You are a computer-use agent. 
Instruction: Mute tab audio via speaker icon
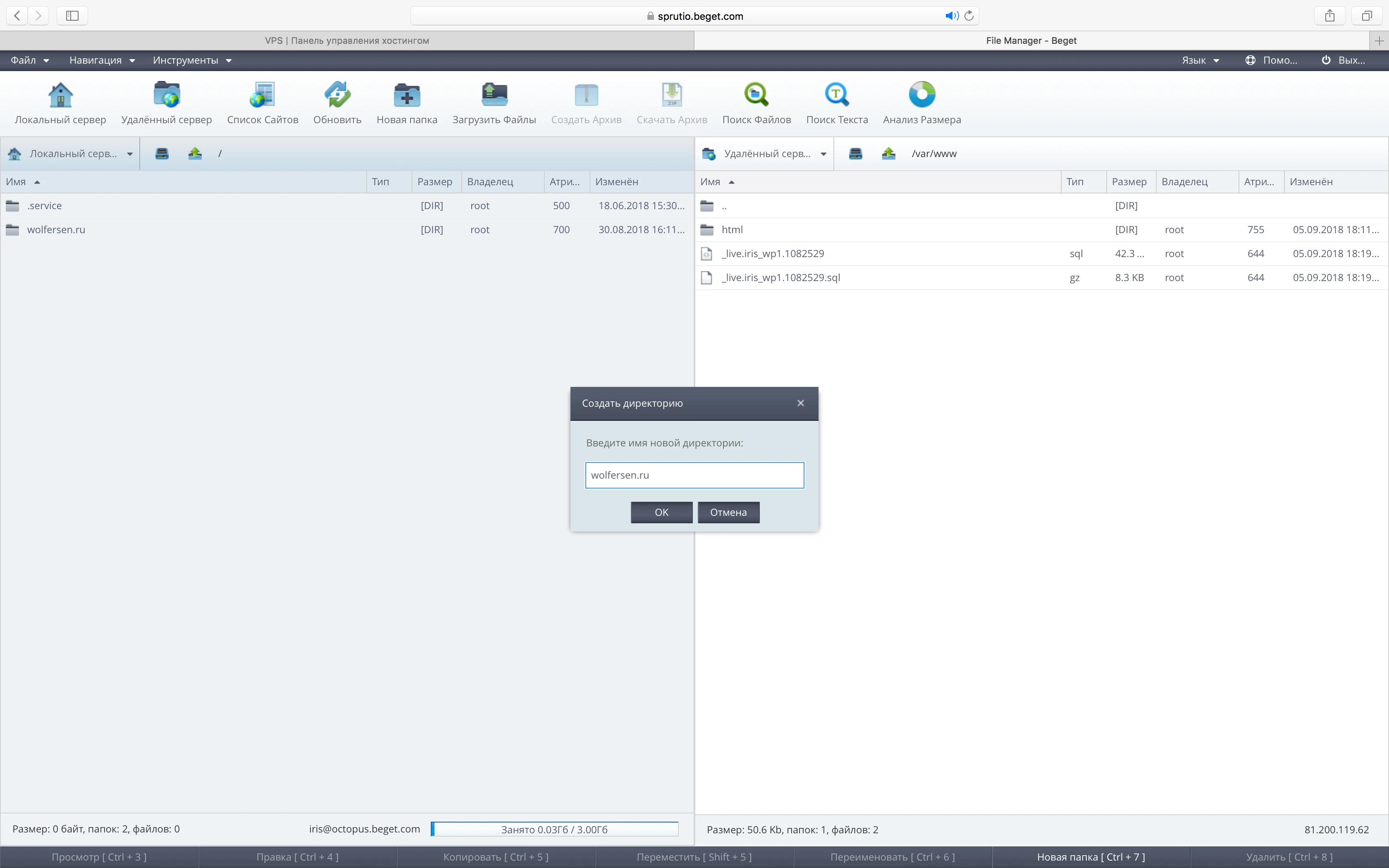pyautogui.click(x=951, y=16)
